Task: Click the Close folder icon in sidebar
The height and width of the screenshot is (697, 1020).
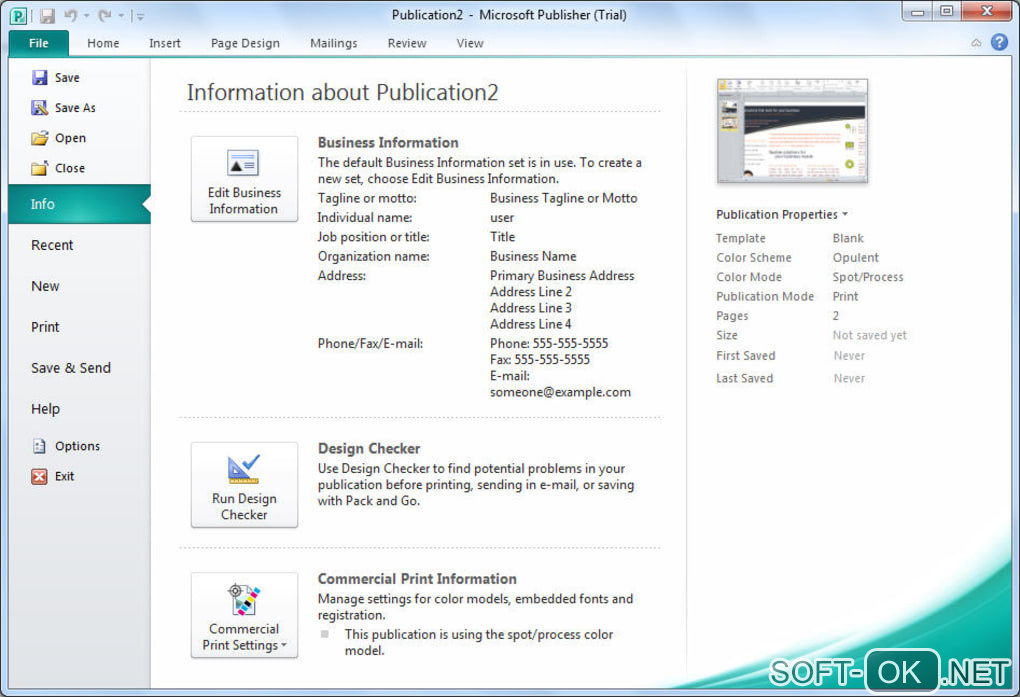Action: coord(40,168)
